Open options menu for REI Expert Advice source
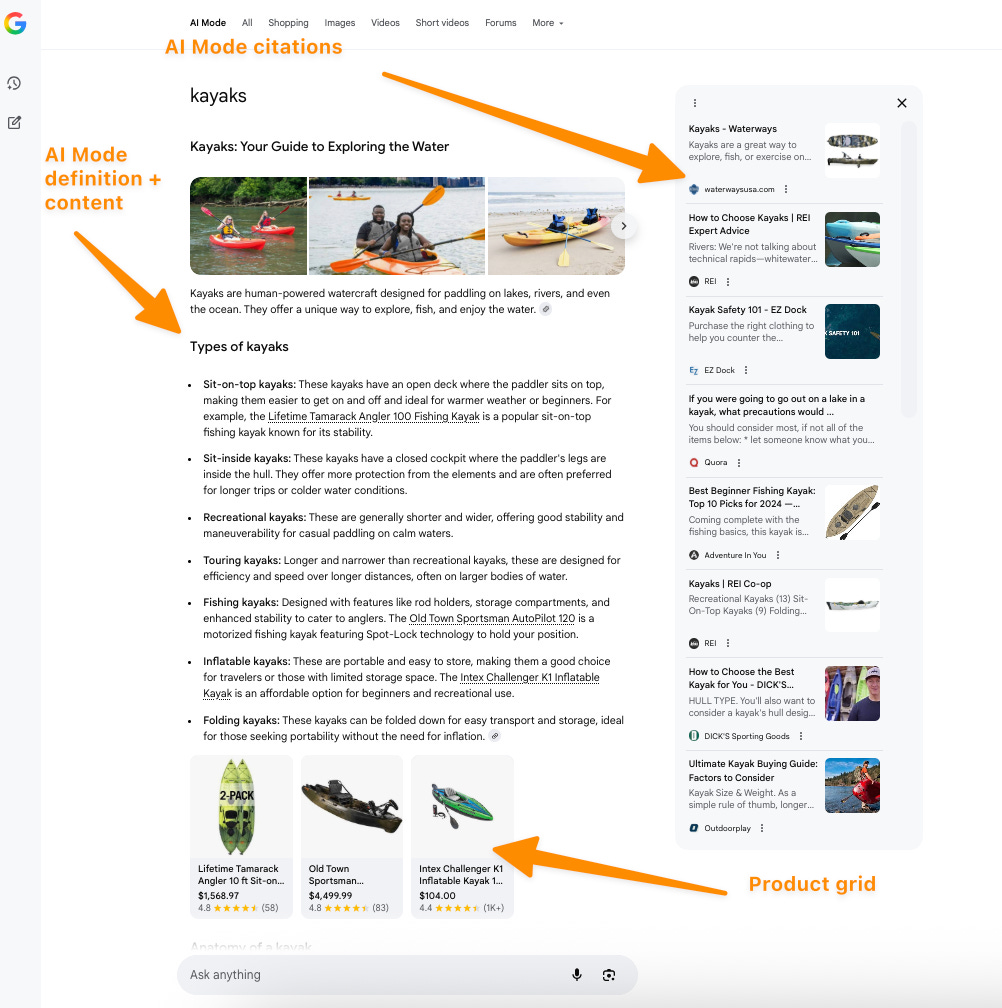Viewport: 1002px width, 1008px height. [x=728, y=282]
